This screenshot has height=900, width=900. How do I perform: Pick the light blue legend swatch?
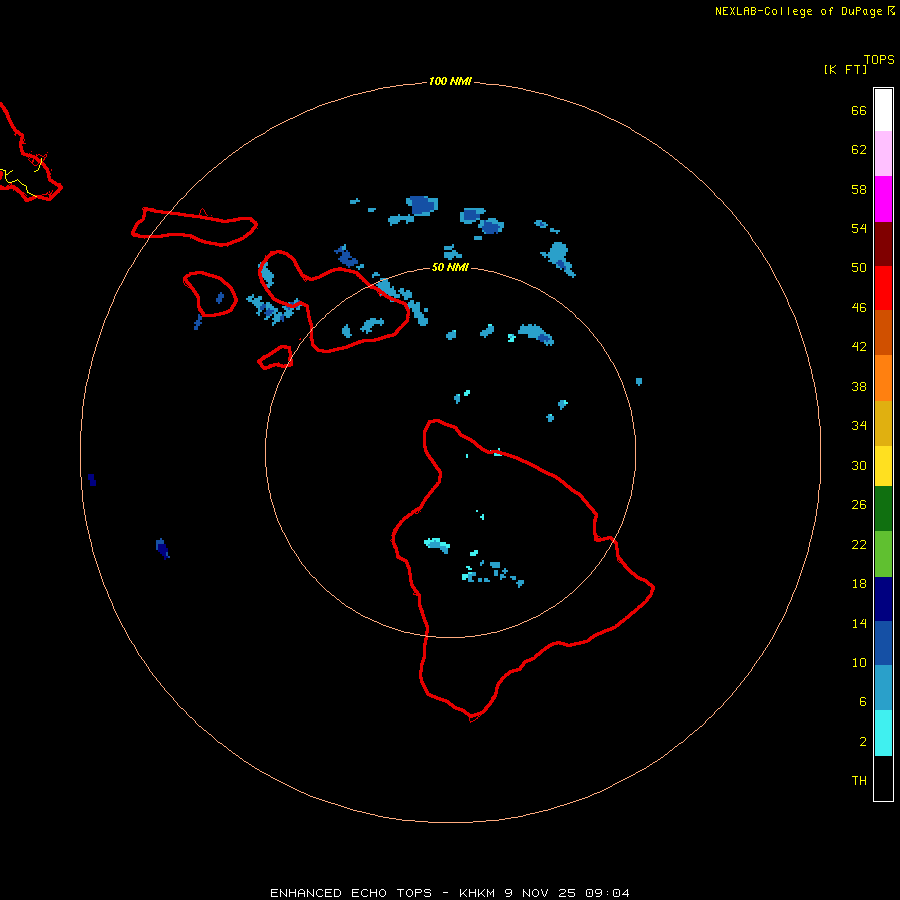tap(883, 688)
